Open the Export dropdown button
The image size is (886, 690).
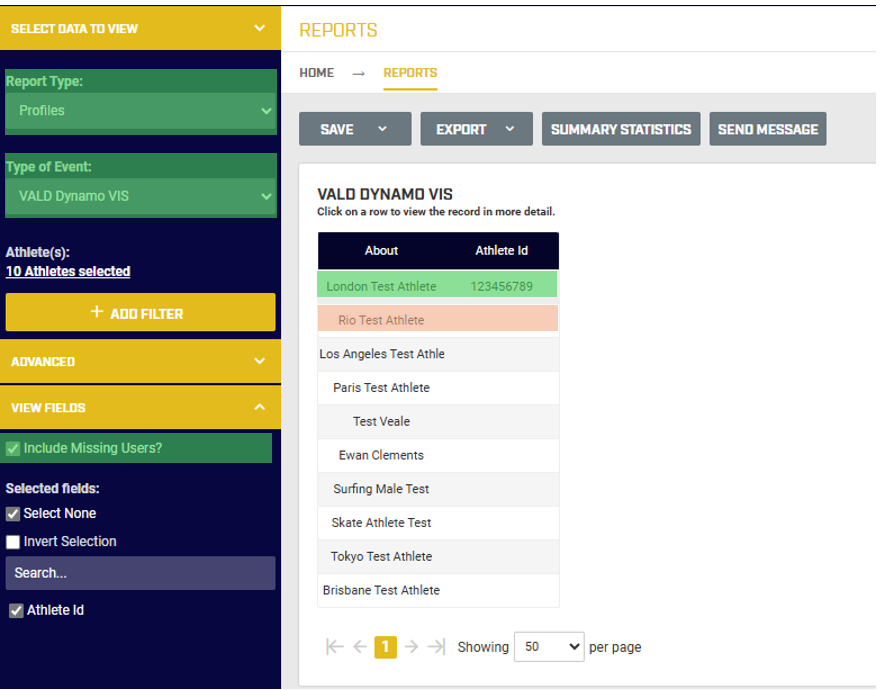476,129
